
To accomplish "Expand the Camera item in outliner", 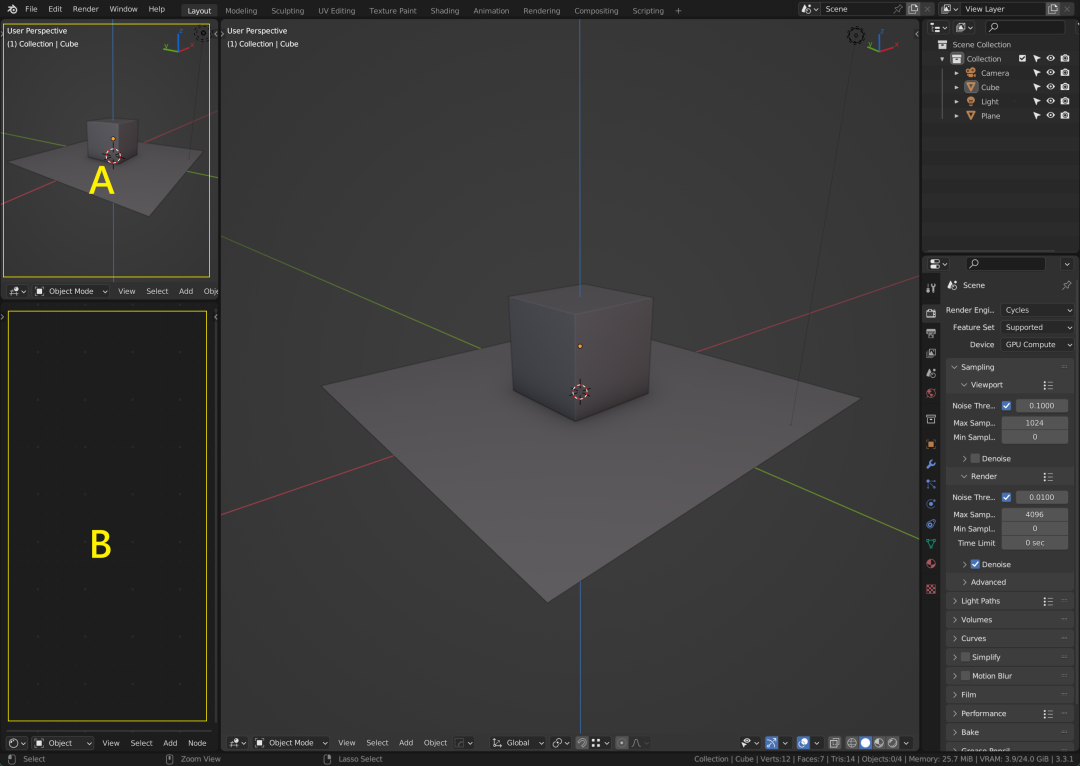I will [x=956, y=73].
